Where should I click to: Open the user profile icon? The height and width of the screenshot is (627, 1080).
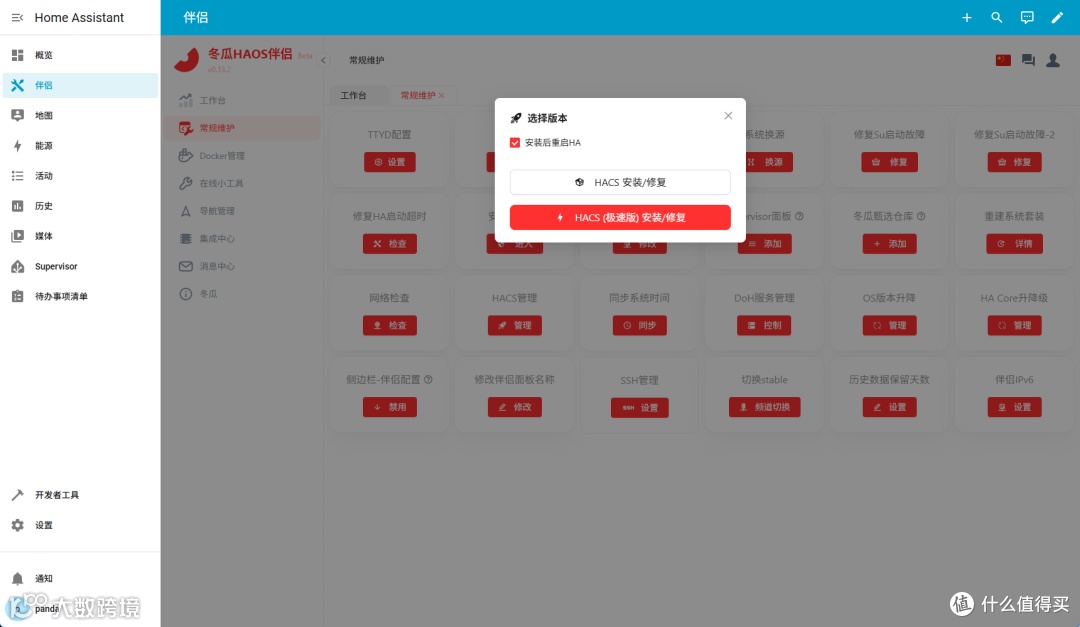(1053, 60)
